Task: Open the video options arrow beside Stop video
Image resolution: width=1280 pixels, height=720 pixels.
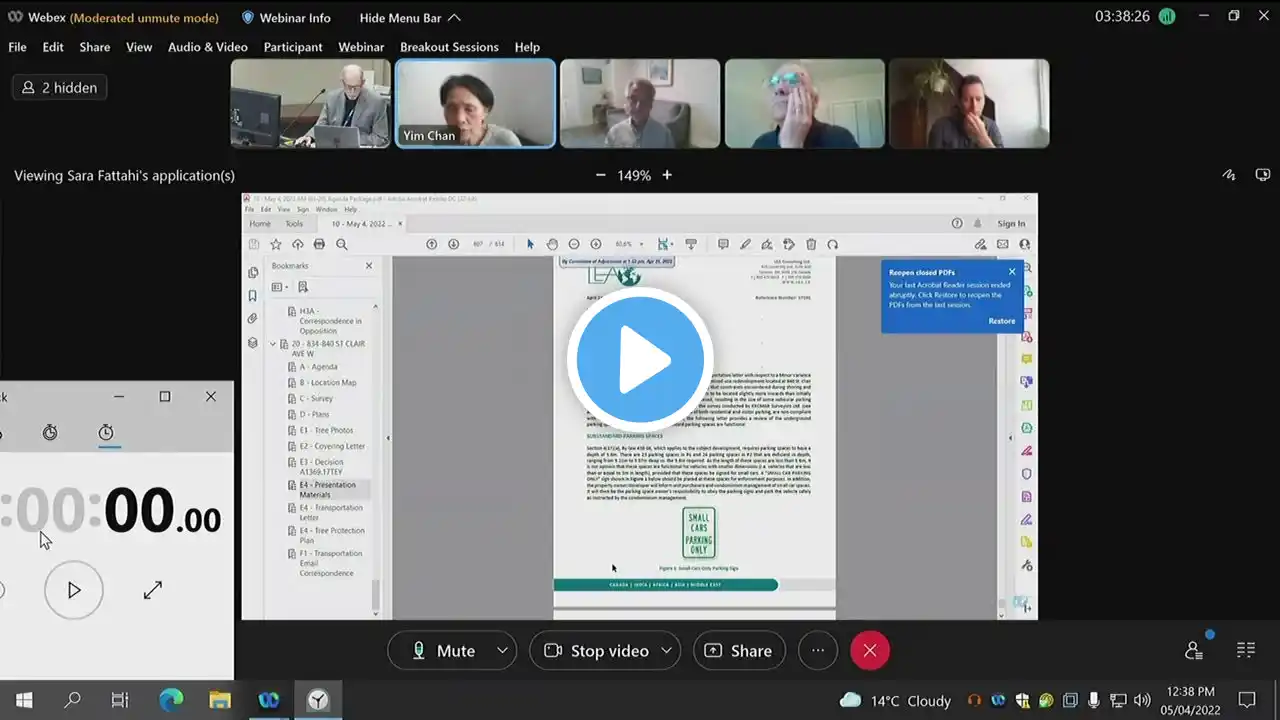Action: (667, 651)
